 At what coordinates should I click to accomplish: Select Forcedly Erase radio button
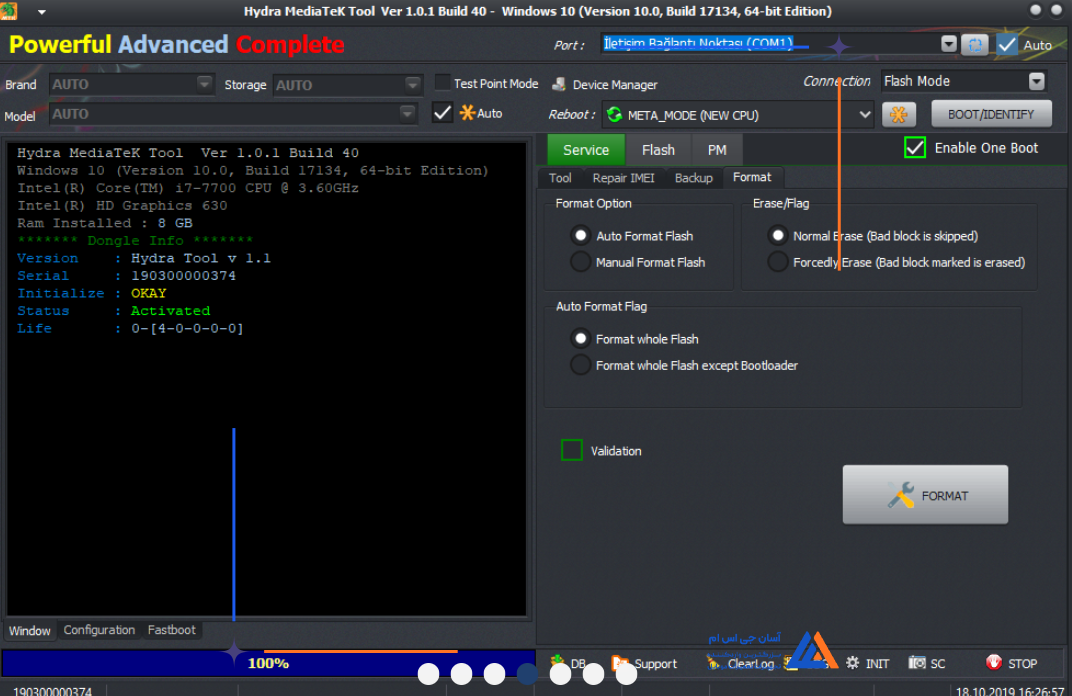[777, 262]
